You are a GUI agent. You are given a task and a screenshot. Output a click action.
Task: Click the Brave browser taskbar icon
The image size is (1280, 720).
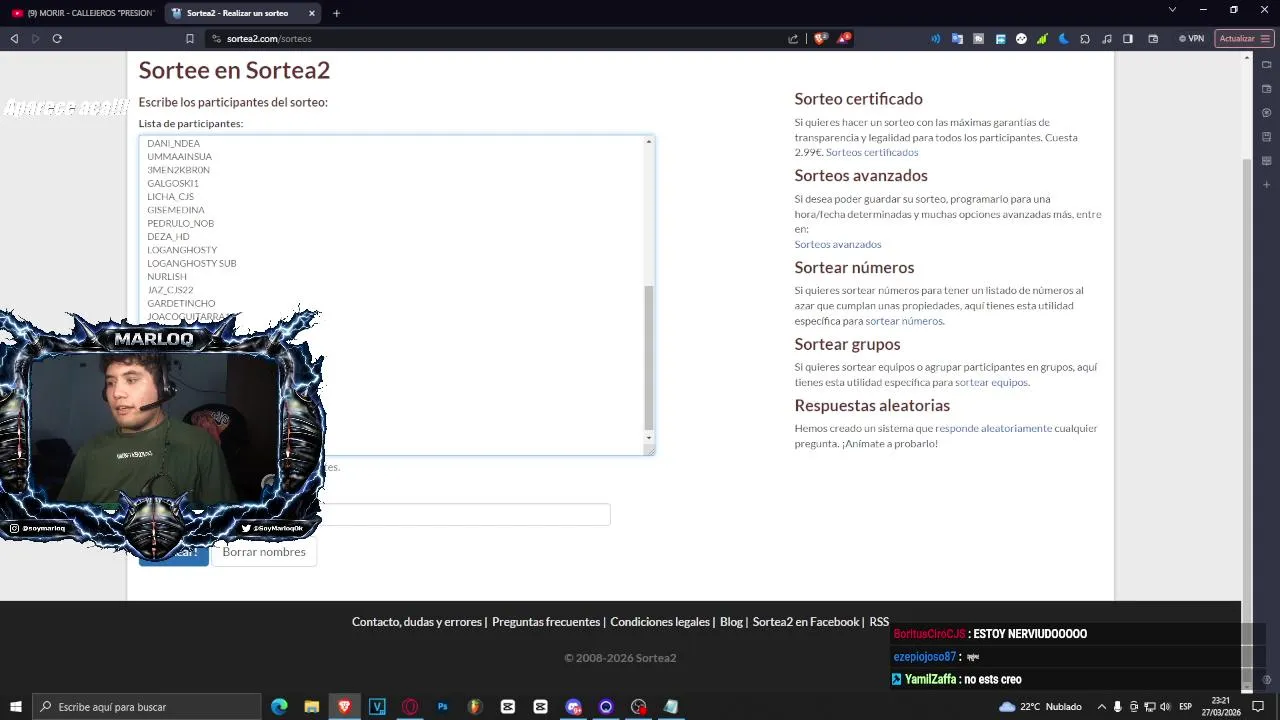(x=345, y=707)
